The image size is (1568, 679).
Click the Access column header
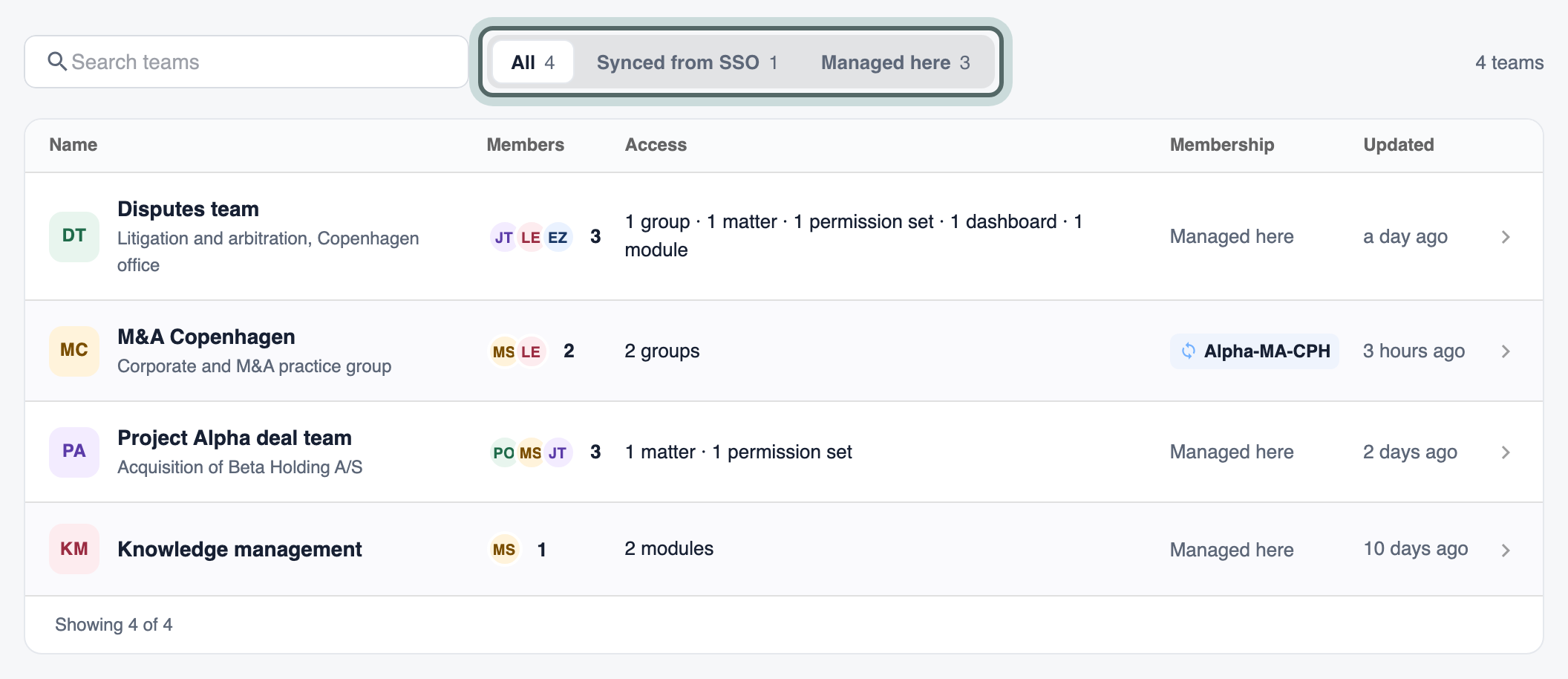656,145
